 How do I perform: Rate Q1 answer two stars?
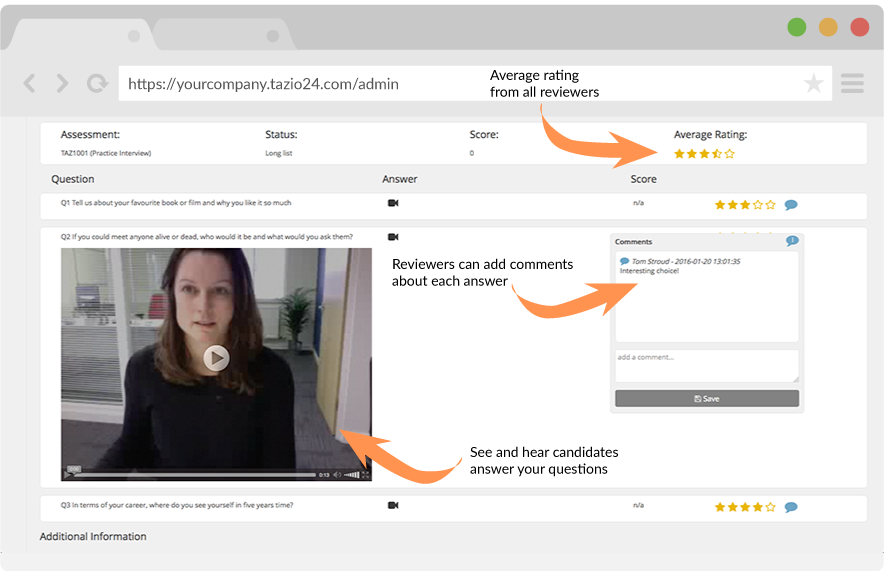tap(732, 205)
